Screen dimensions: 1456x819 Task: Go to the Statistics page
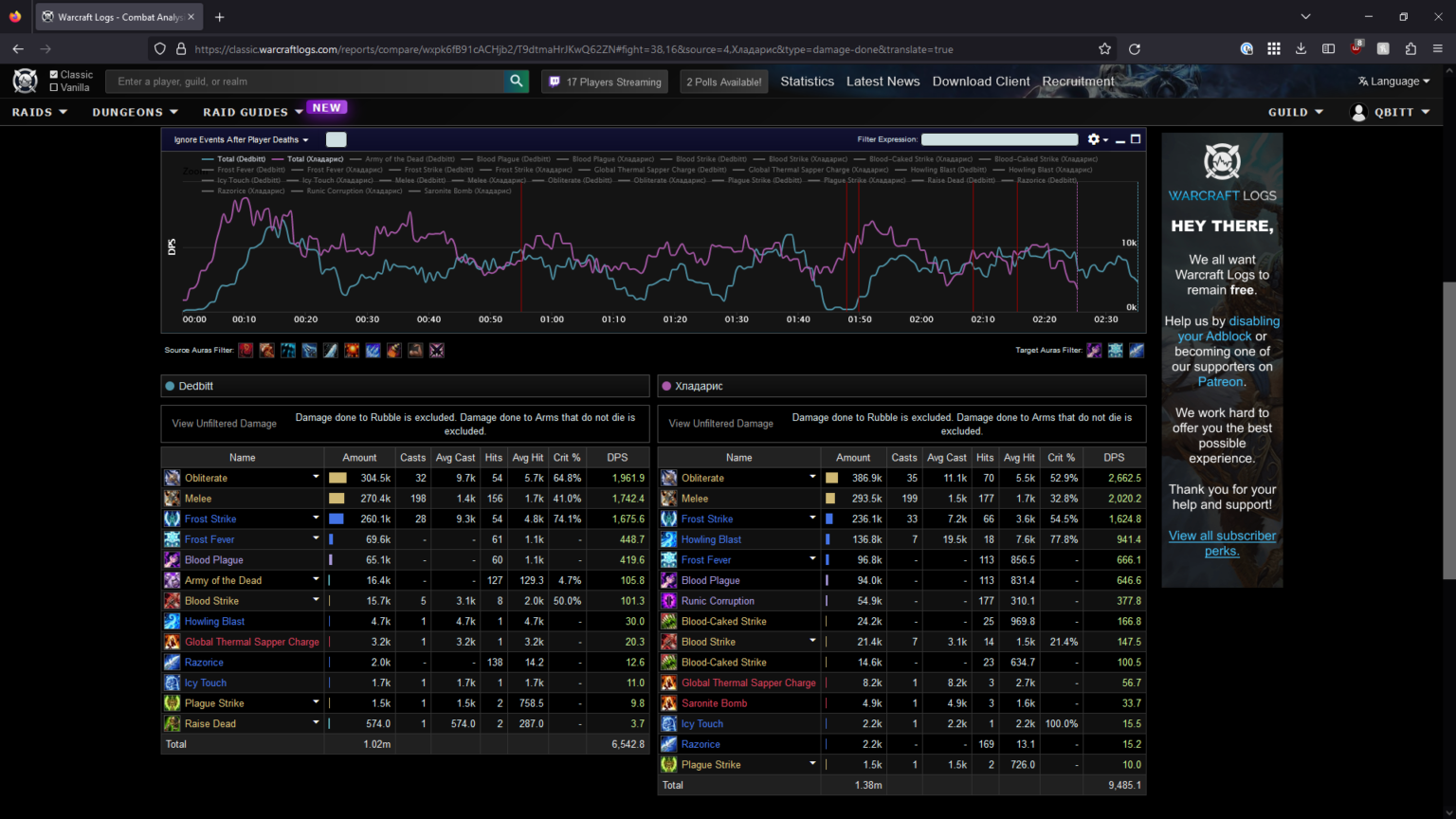click(x=807, y=82)
